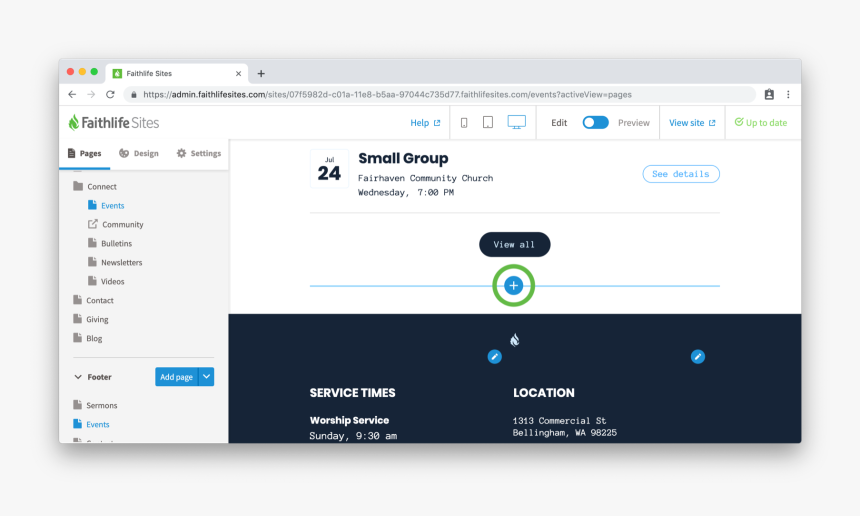Open the Pages tab

[x=84, y=153]
